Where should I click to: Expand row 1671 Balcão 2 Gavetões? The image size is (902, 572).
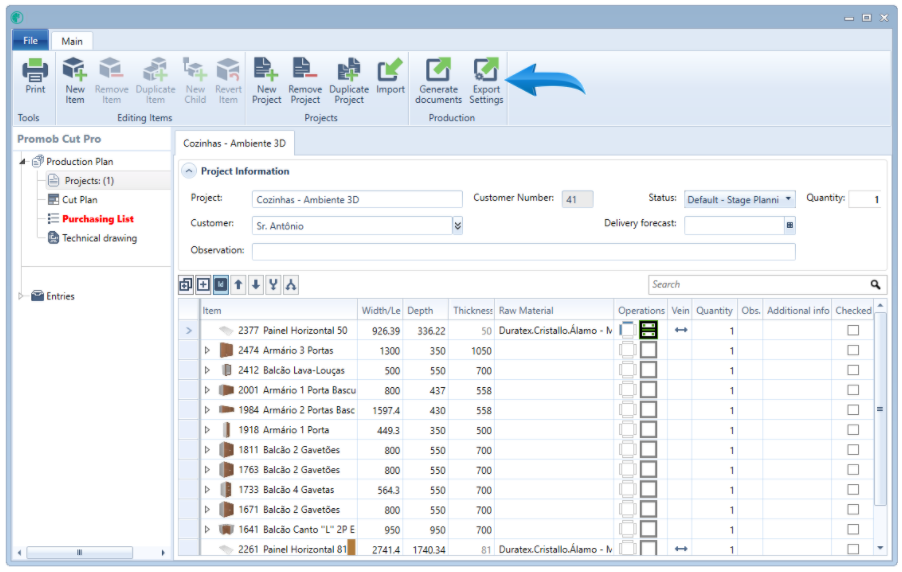tap(207, 509)
